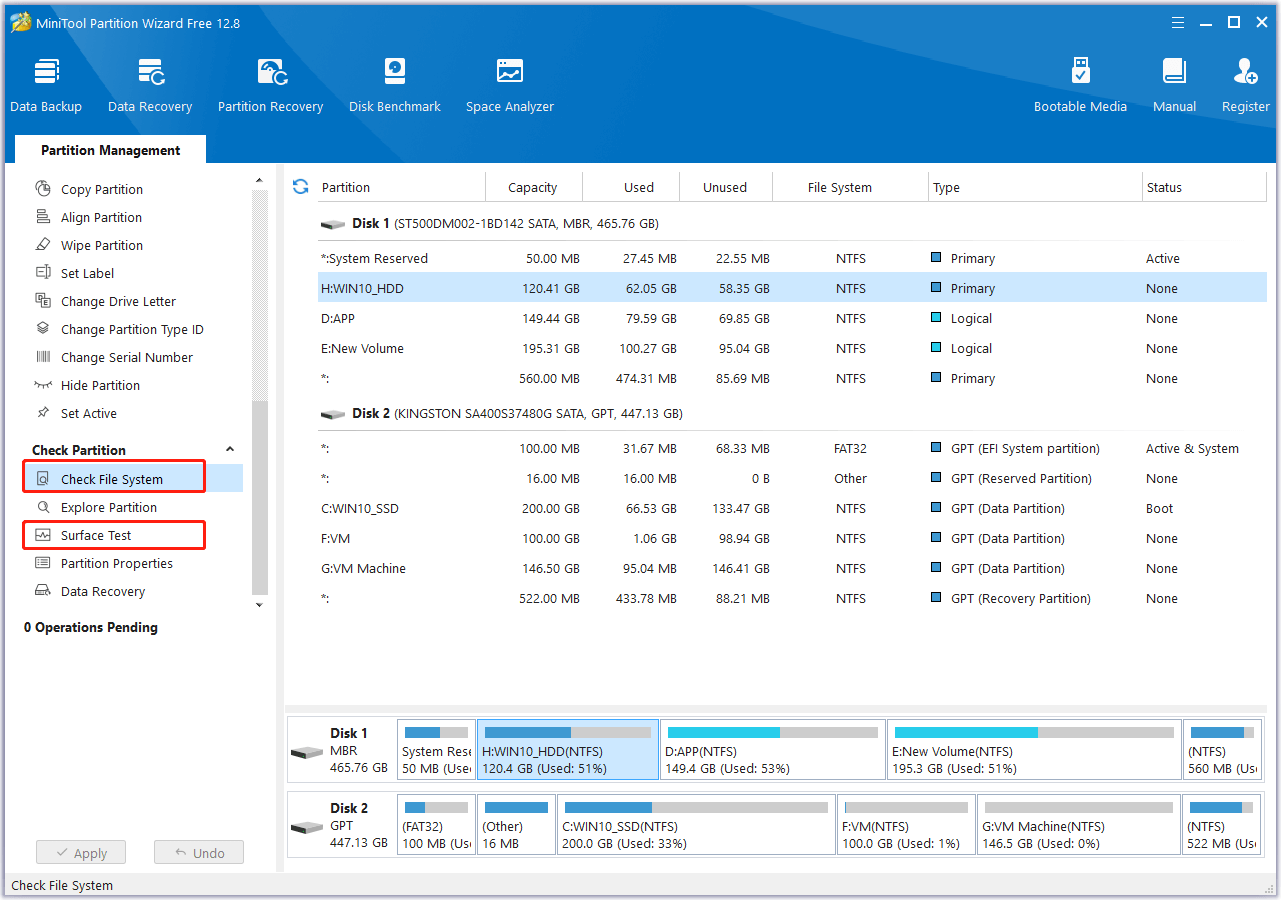Select the Disk 1 drive icon in the disk map

pyautogui.click(x=307, y=752)
